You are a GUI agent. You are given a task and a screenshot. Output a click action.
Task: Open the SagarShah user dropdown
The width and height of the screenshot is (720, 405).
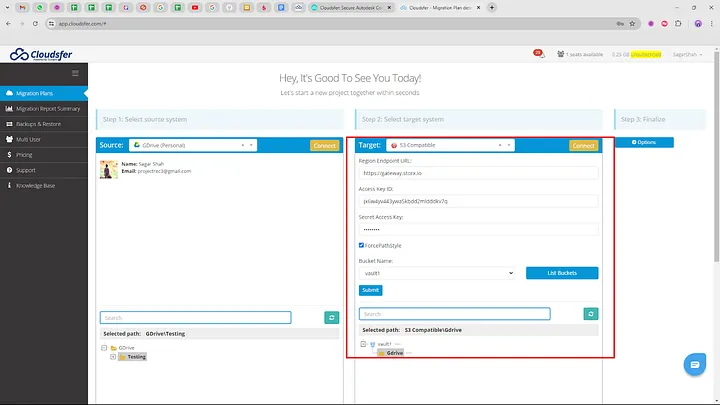coord(687,54)
